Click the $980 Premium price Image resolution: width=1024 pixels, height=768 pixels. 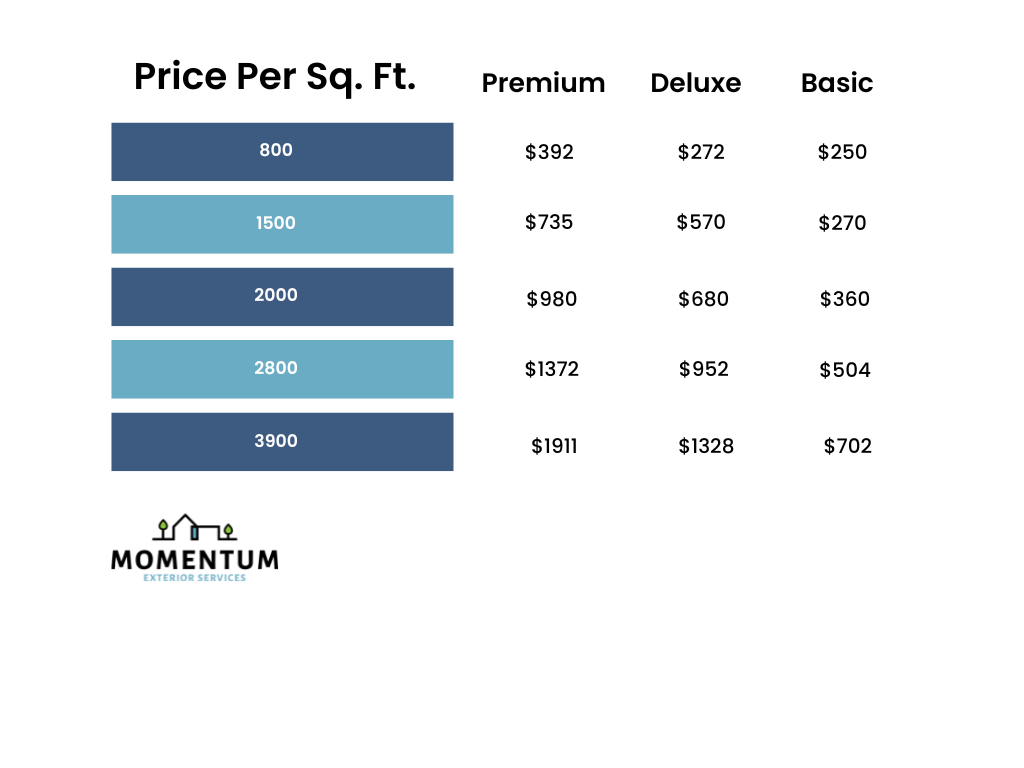[x=552, y=299]
